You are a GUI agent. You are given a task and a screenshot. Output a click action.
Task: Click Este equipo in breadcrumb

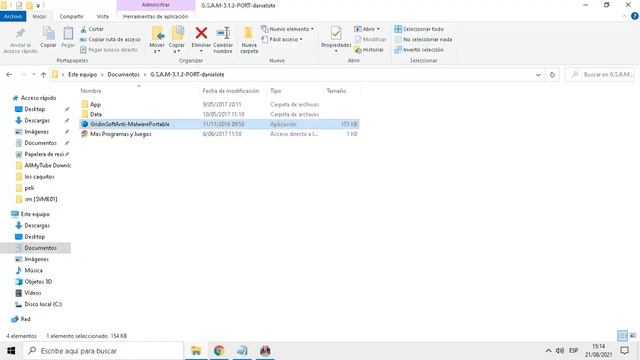click(82, 75)
